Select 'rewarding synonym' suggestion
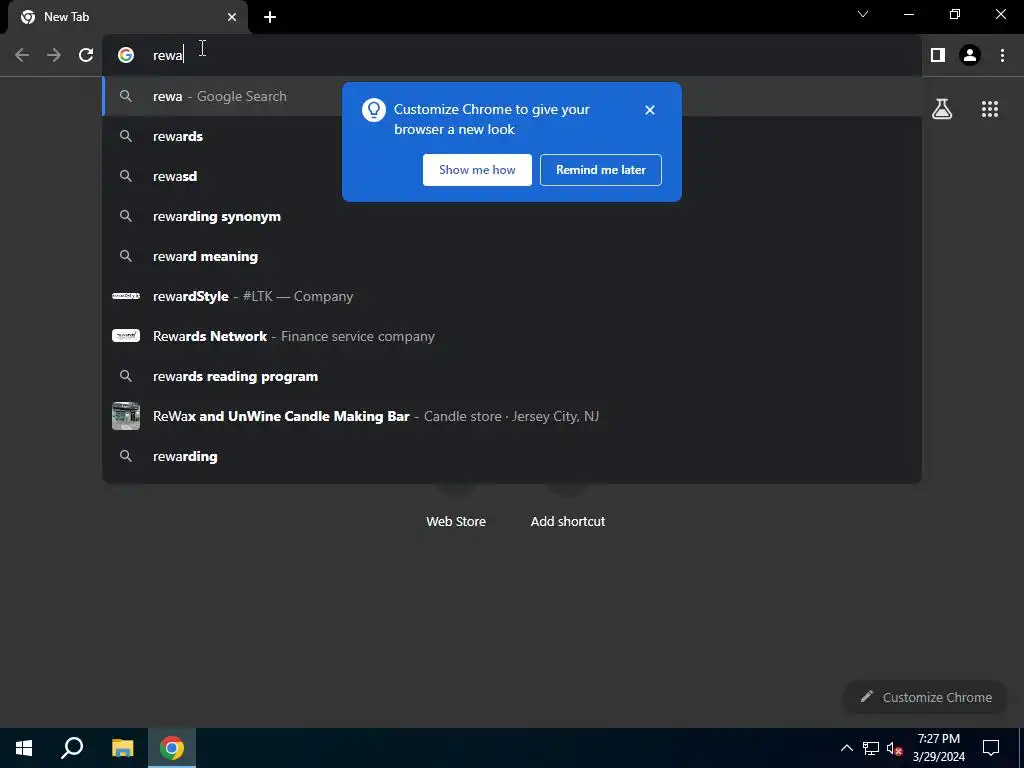The width and height of the screenshot is (1024, 768). coord(512,216)
